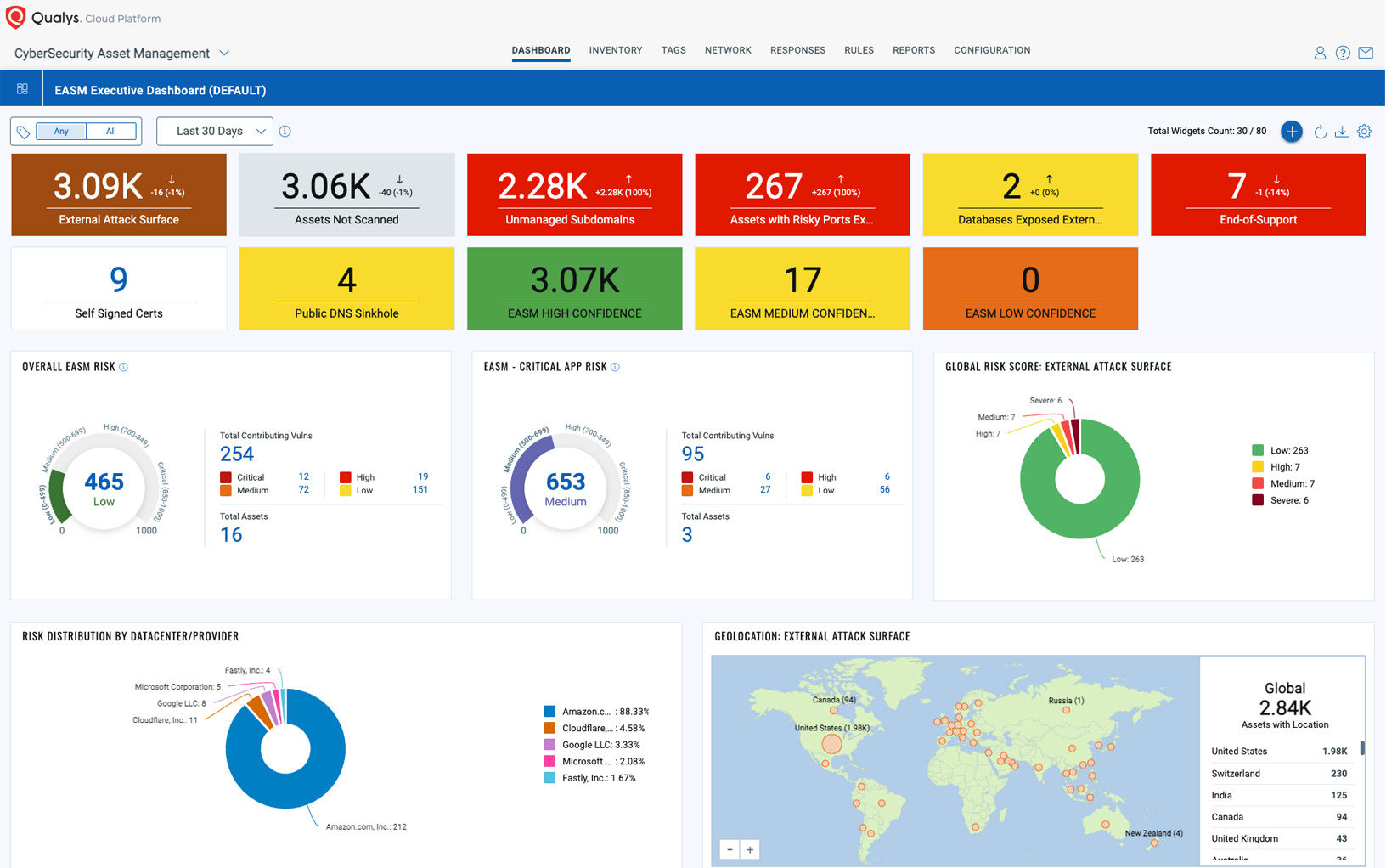The image size is (1386, 868).
Task: Click the add widget plus icon
Action: (x=1291, y=132)
